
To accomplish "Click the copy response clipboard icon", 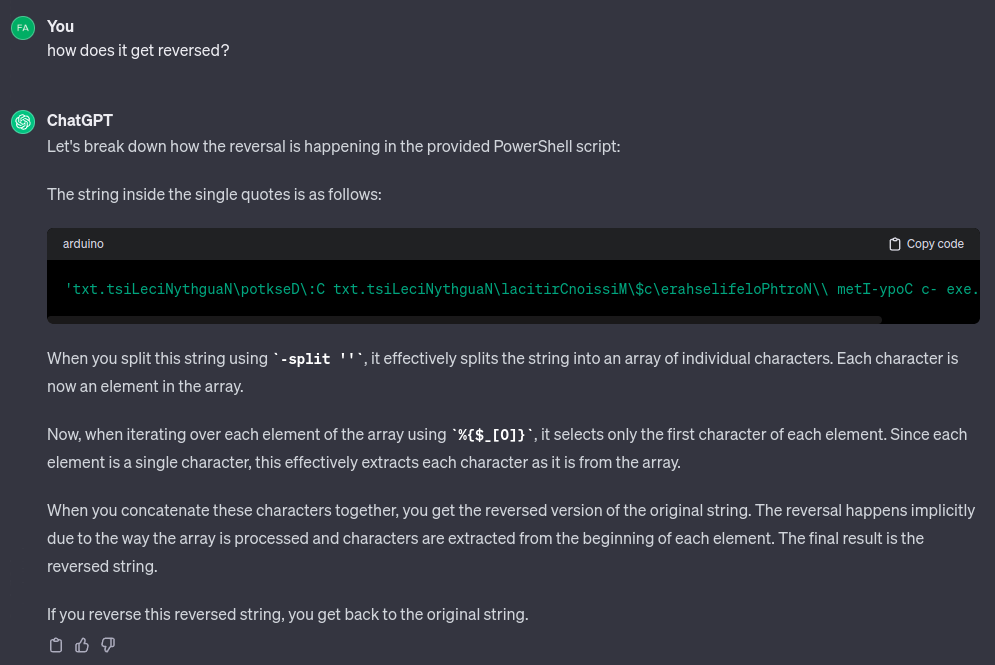I will [x=56, y=645].
